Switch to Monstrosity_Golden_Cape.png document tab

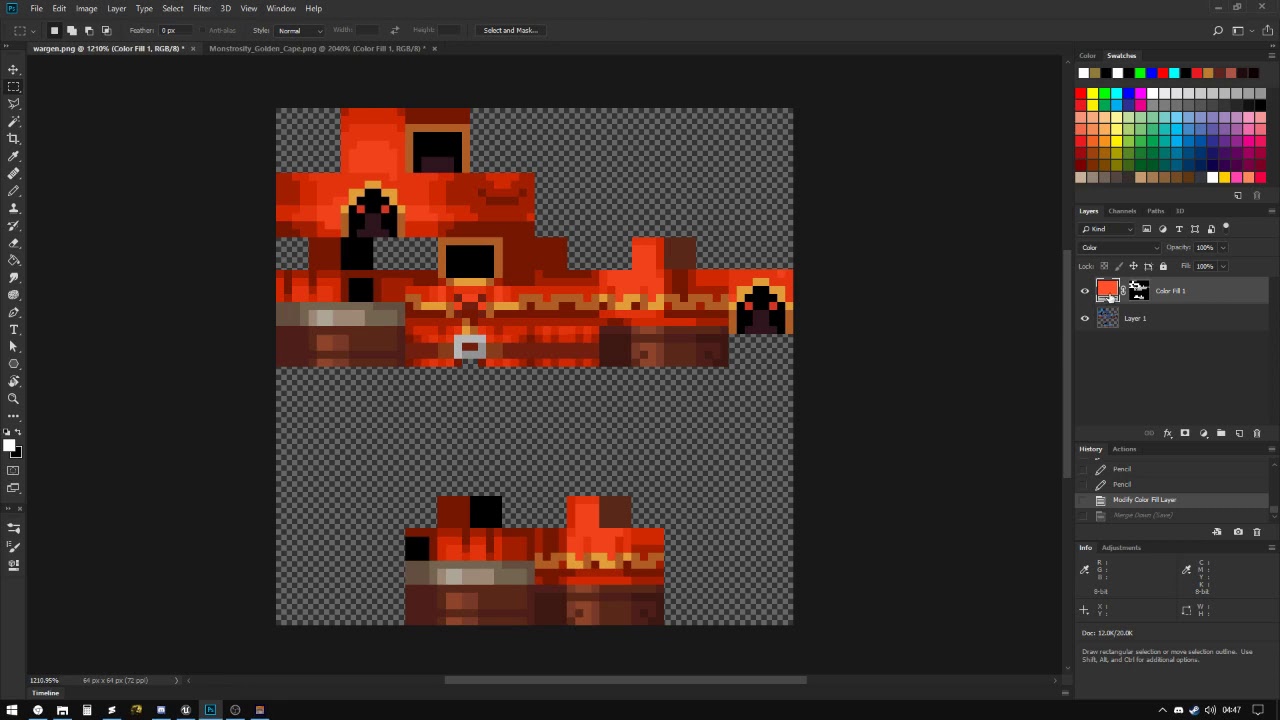(317, 48)
